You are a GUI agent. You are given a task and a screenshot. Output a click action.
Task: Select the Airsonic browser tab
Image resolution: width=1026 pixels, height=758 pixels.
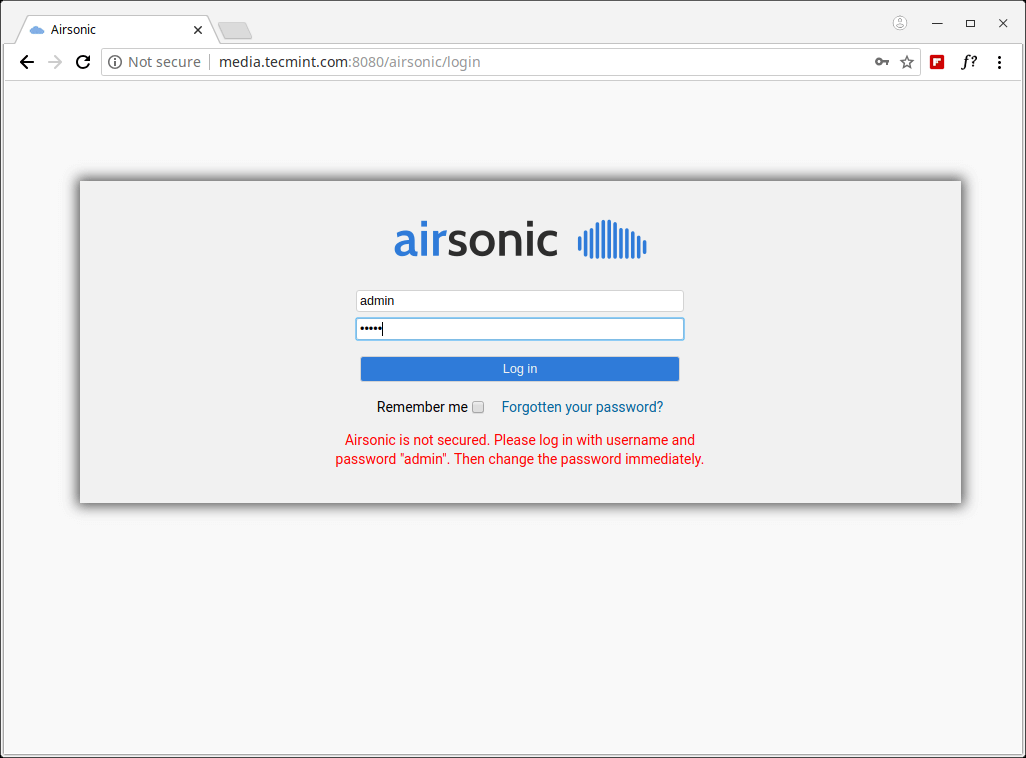click(118, 30)
